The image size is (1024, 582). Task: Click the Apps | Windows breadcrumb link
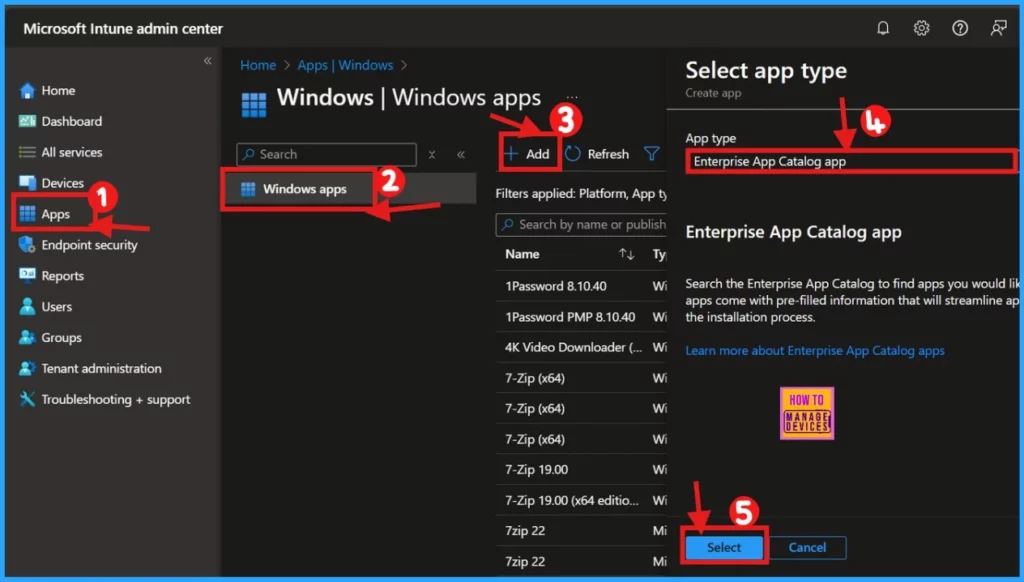coord(345,65)
